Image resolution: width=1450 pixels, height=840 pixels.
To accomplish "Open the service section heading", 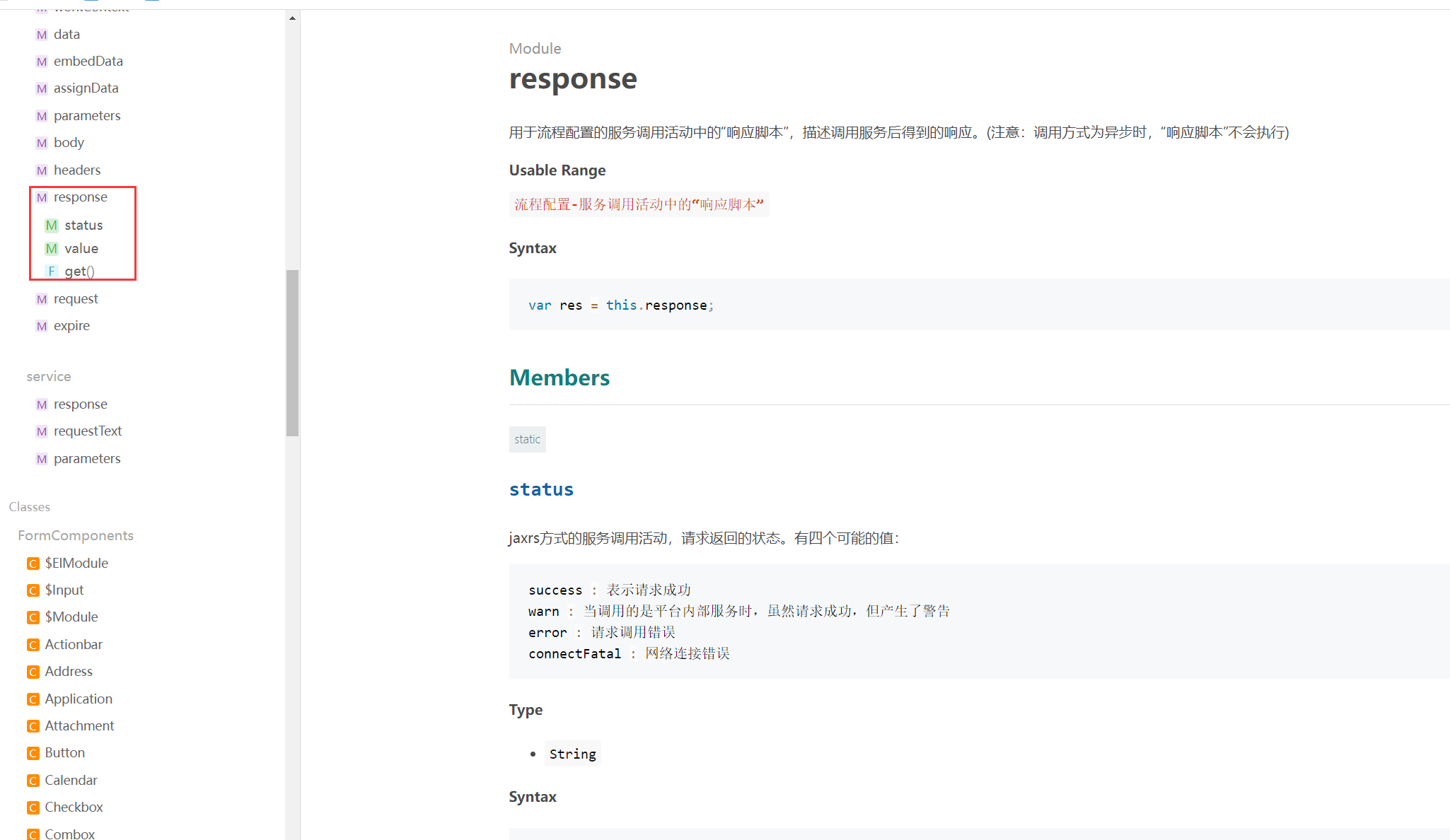I will (49, 377).
